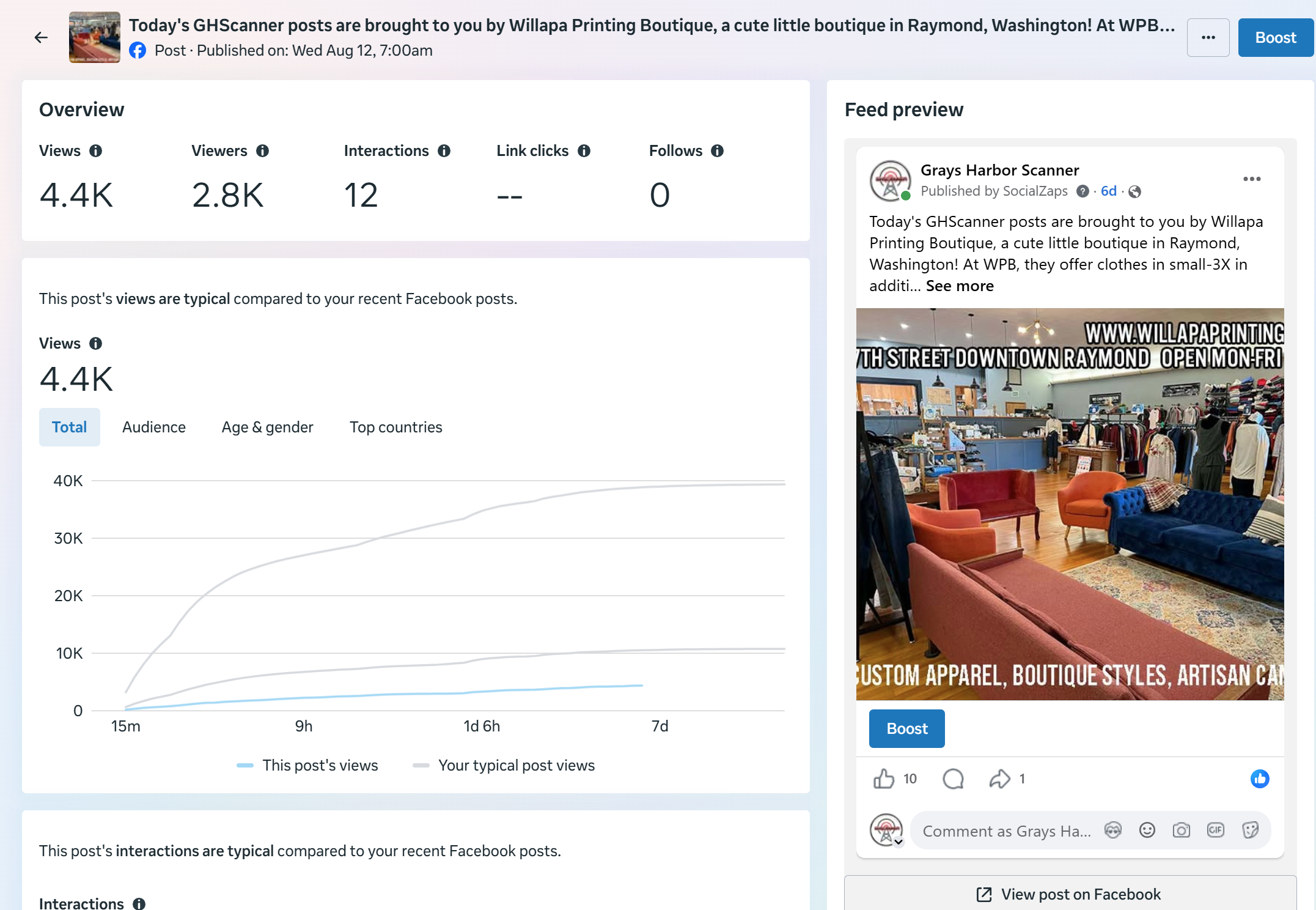Open the Top countries tab
The height and width of the screenshot is (910, 1316).
[x=396, y=427]
